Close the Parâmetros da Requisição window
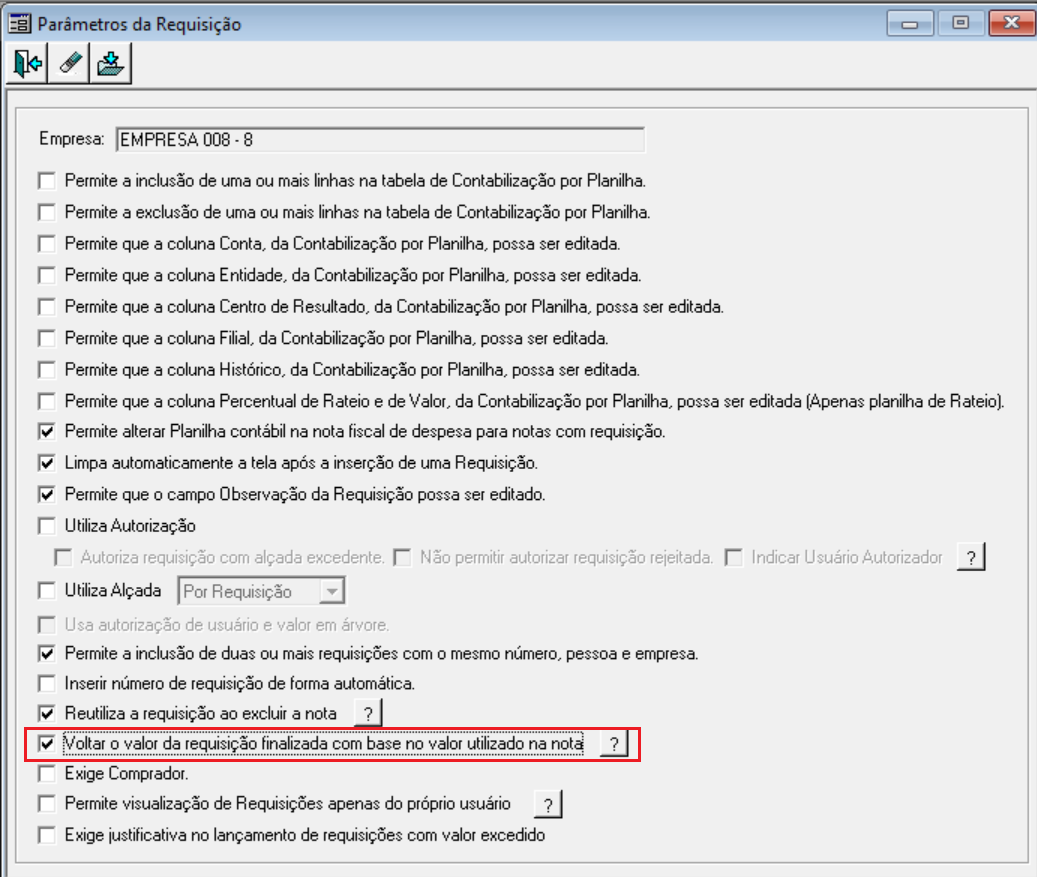The height and width of the screenshot is (877, 1037). [1012, 24]
